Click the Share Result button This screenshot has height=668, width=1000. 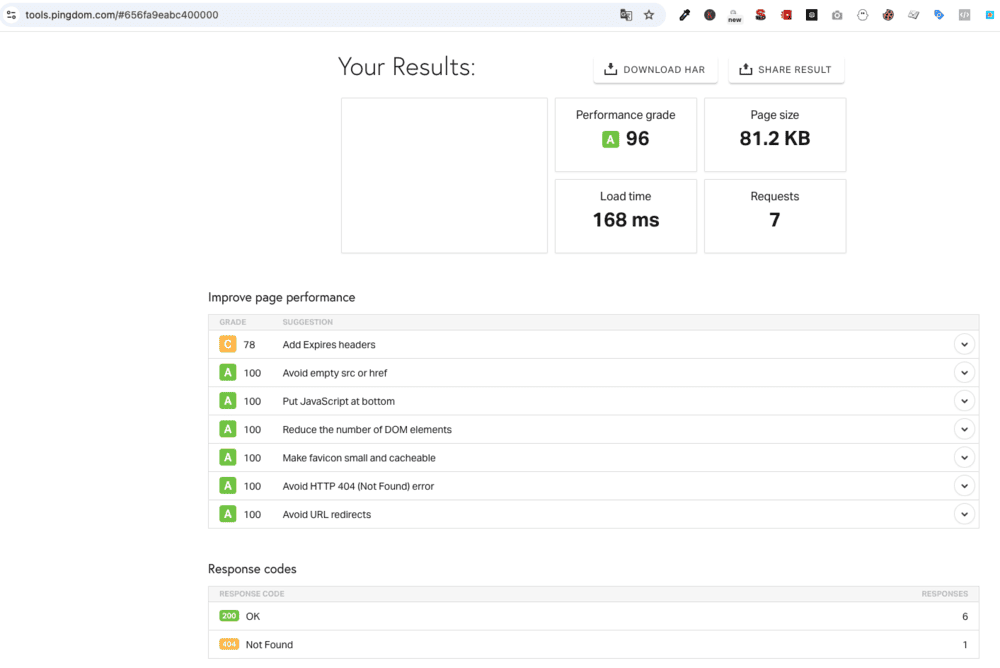click(x=786, y=70)
